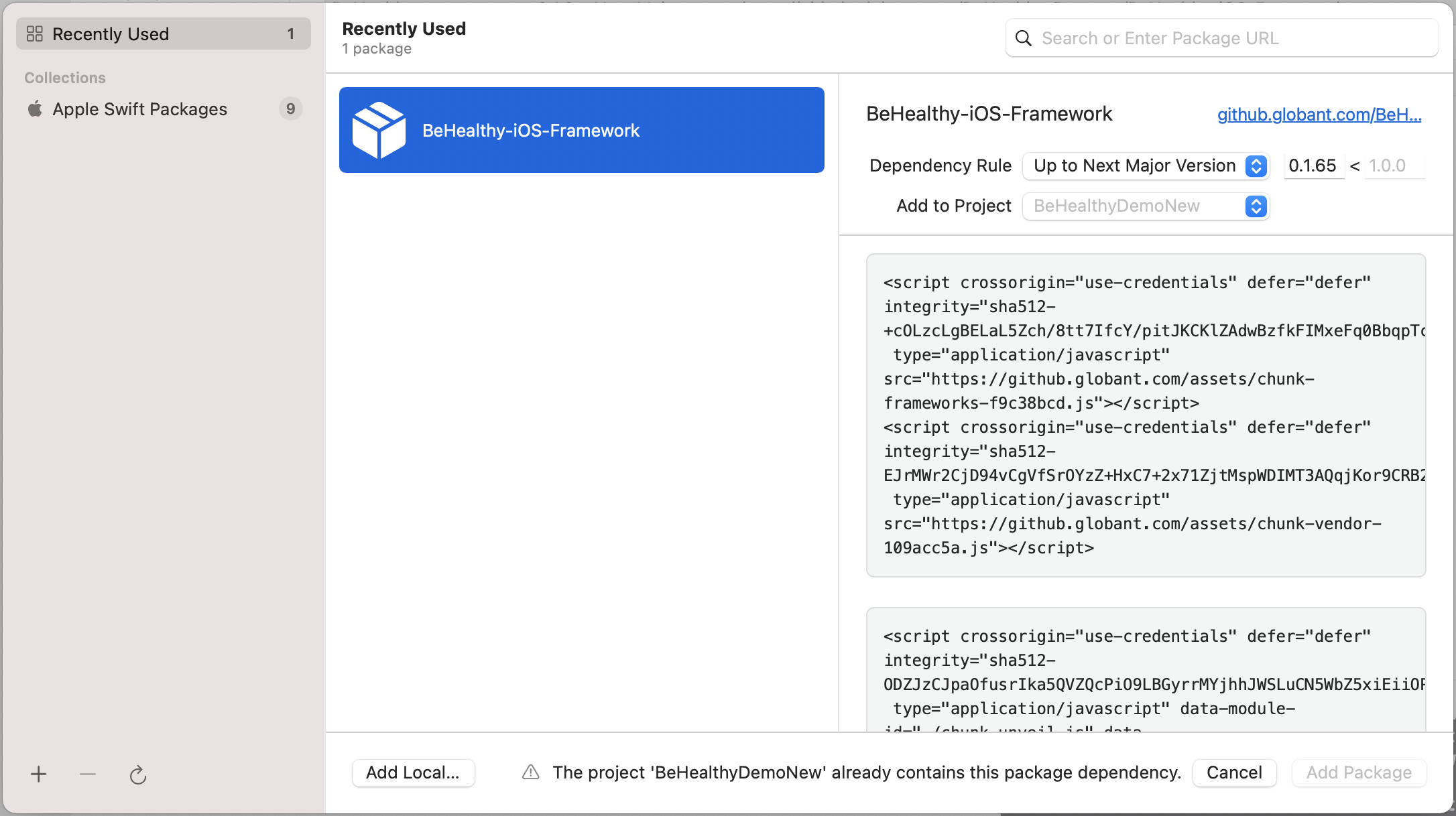This screenshot has height=816, width=1456.
Task: Switch to the Apple Swift Packages collection
Action: coord(140,109)
